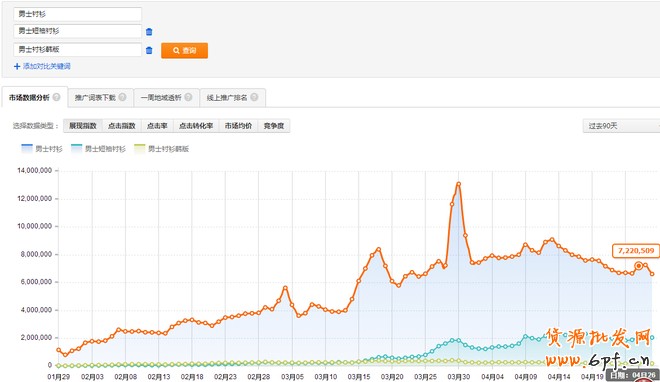Click the 6,000,000 y-axis label
This screenshot has width=660, height=382.
coord(36,281)
